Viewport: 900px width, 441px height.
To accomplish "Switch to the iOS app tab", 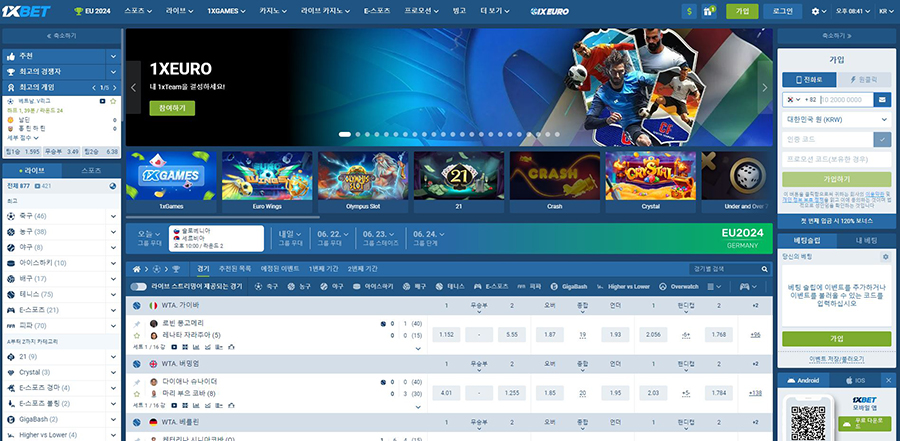I will (x=855, y=380).
